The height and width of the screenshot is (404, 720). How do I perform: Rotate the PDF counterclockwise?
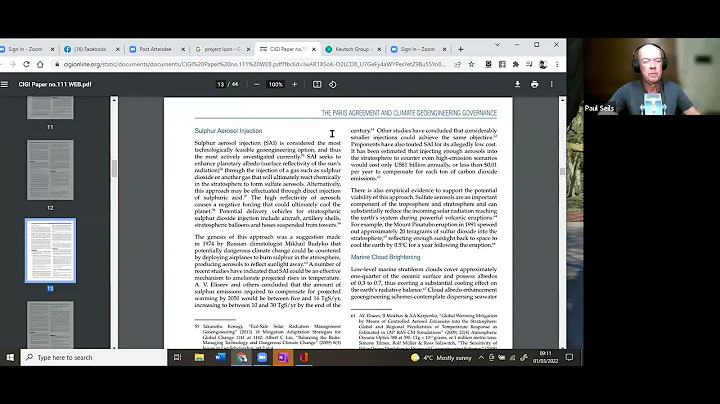click(x=332, y=84)
